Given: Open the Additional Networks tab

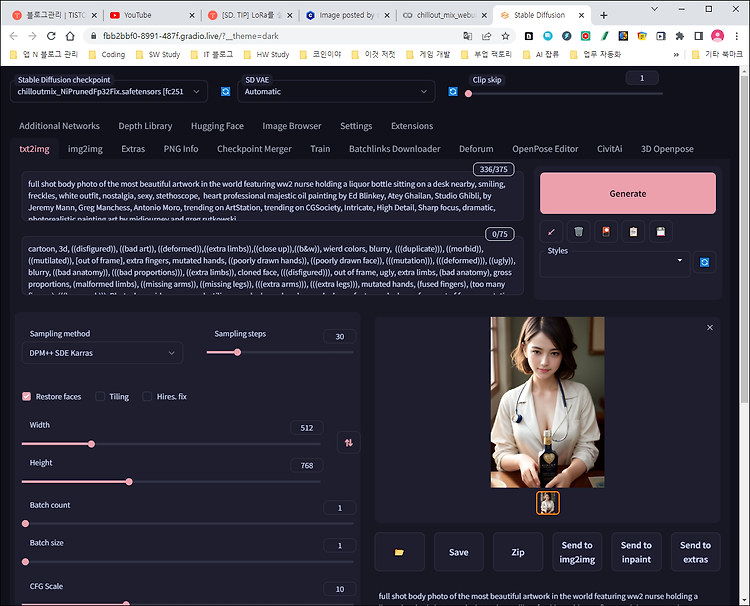Looking at the screenshot, I should (x=59, y=126).
